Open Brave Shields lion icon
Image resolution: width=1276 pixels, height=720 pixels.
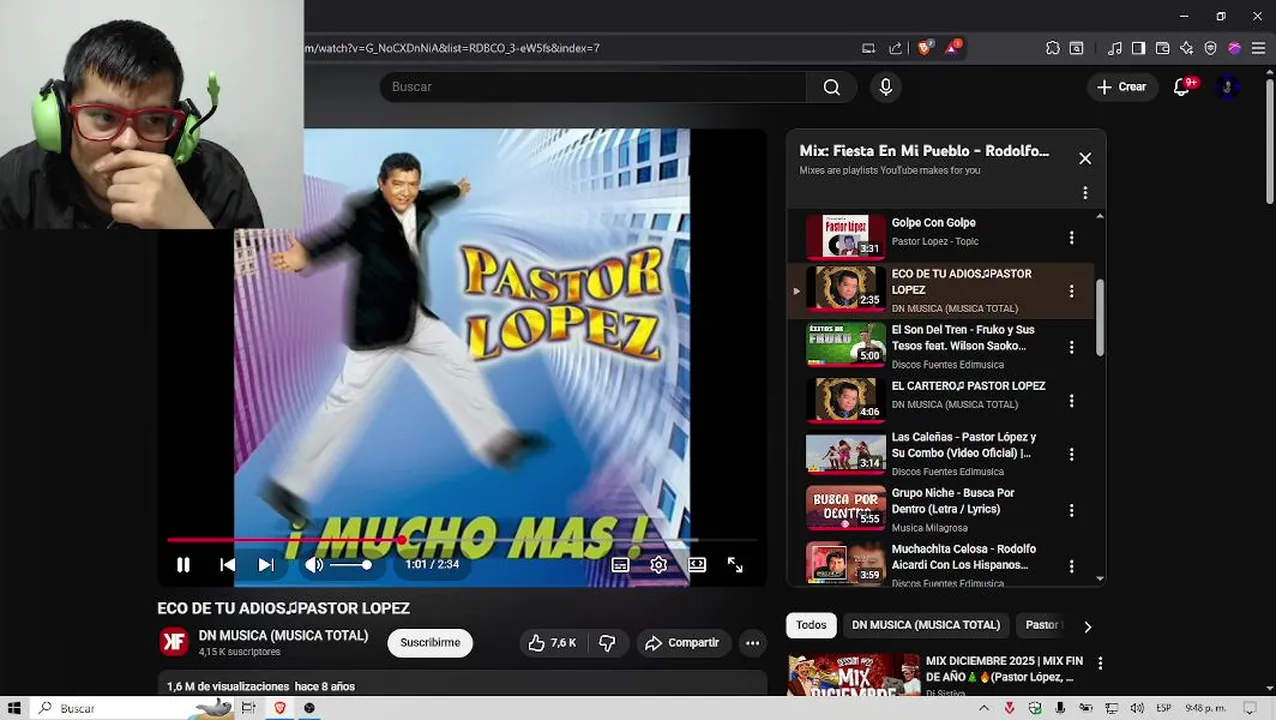coord(924,47)
